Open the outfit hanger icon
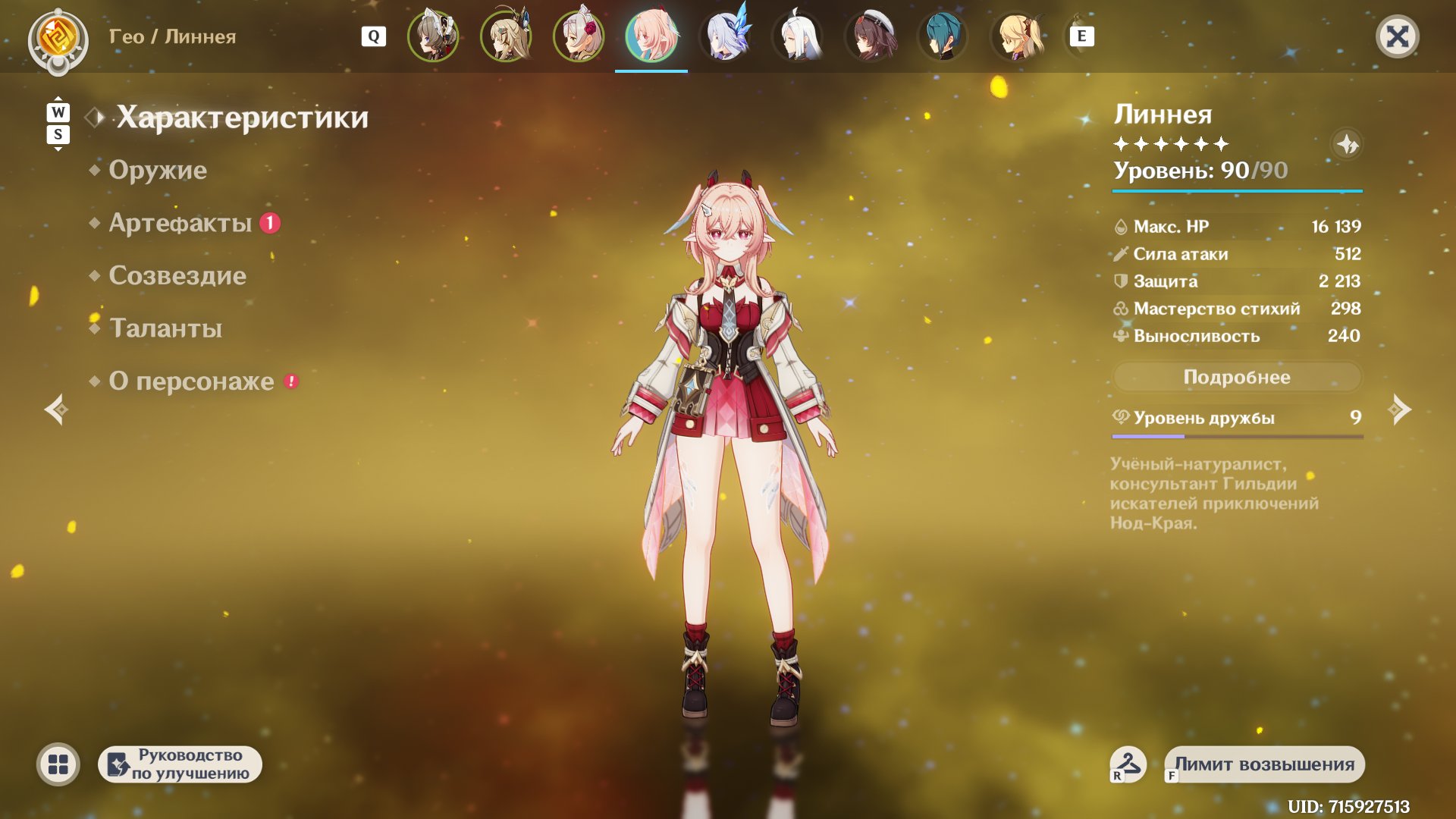 1128,764
